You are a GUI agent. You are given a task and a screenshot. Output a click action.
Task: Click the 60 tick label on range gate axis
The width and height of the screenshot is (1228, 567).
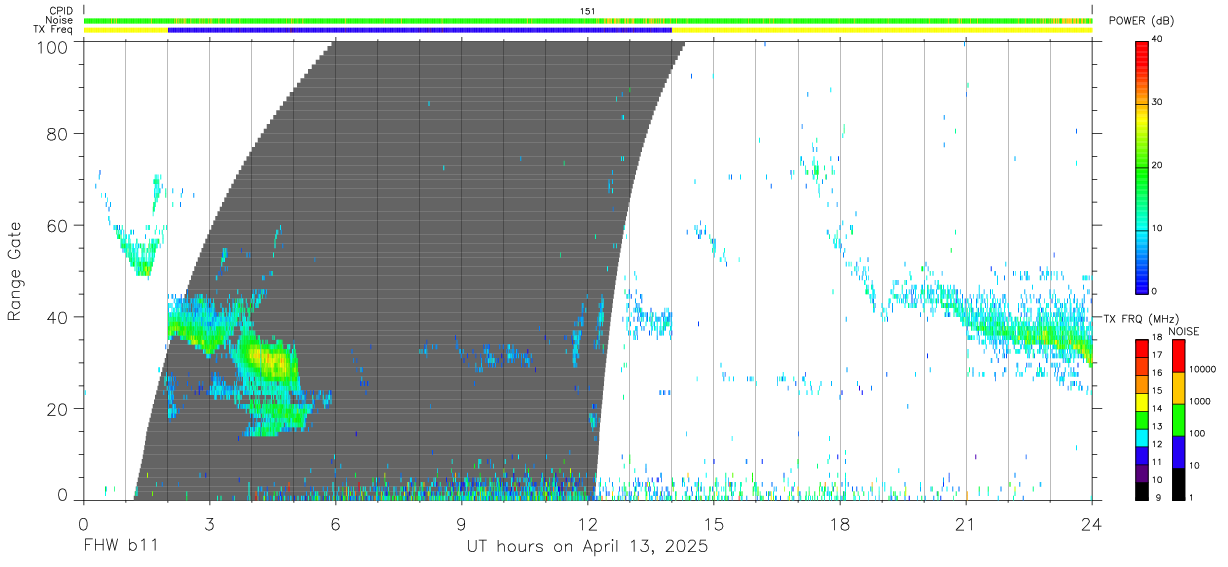[59, 227]
